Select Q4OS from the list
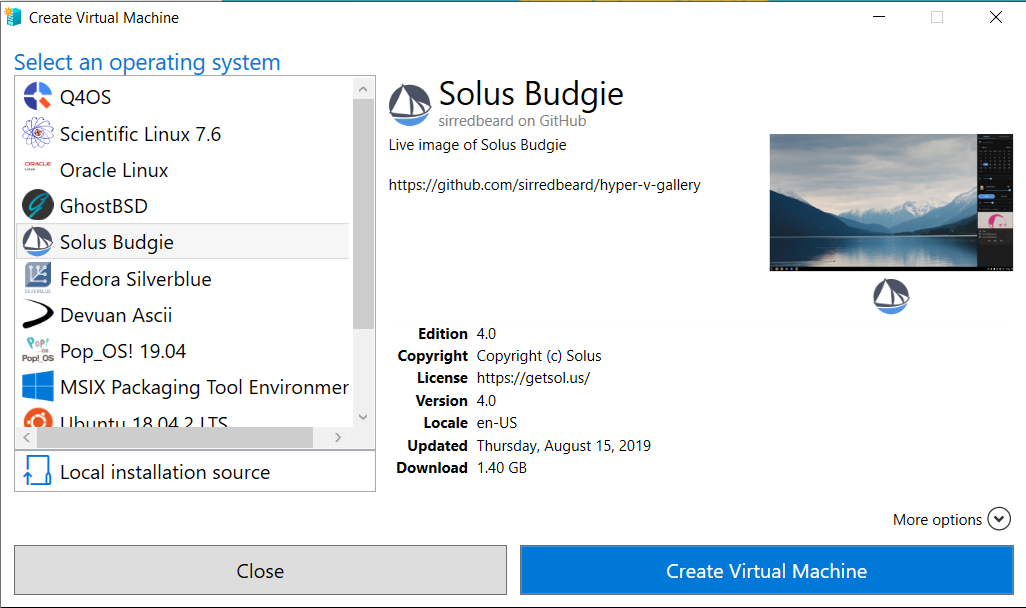 click(x=183, y=97)
